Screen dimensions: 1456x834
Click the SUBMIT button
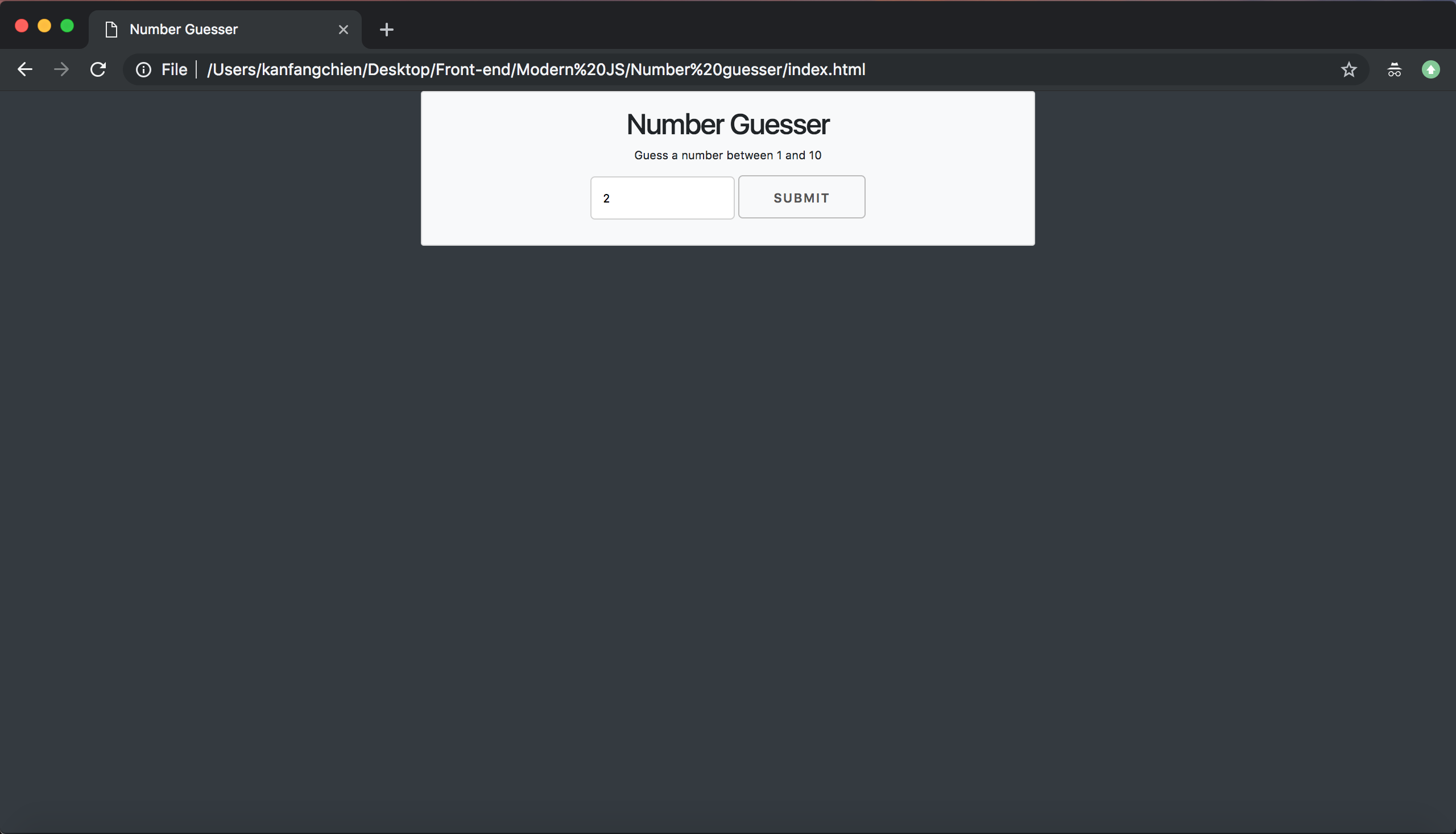(801, 197)
